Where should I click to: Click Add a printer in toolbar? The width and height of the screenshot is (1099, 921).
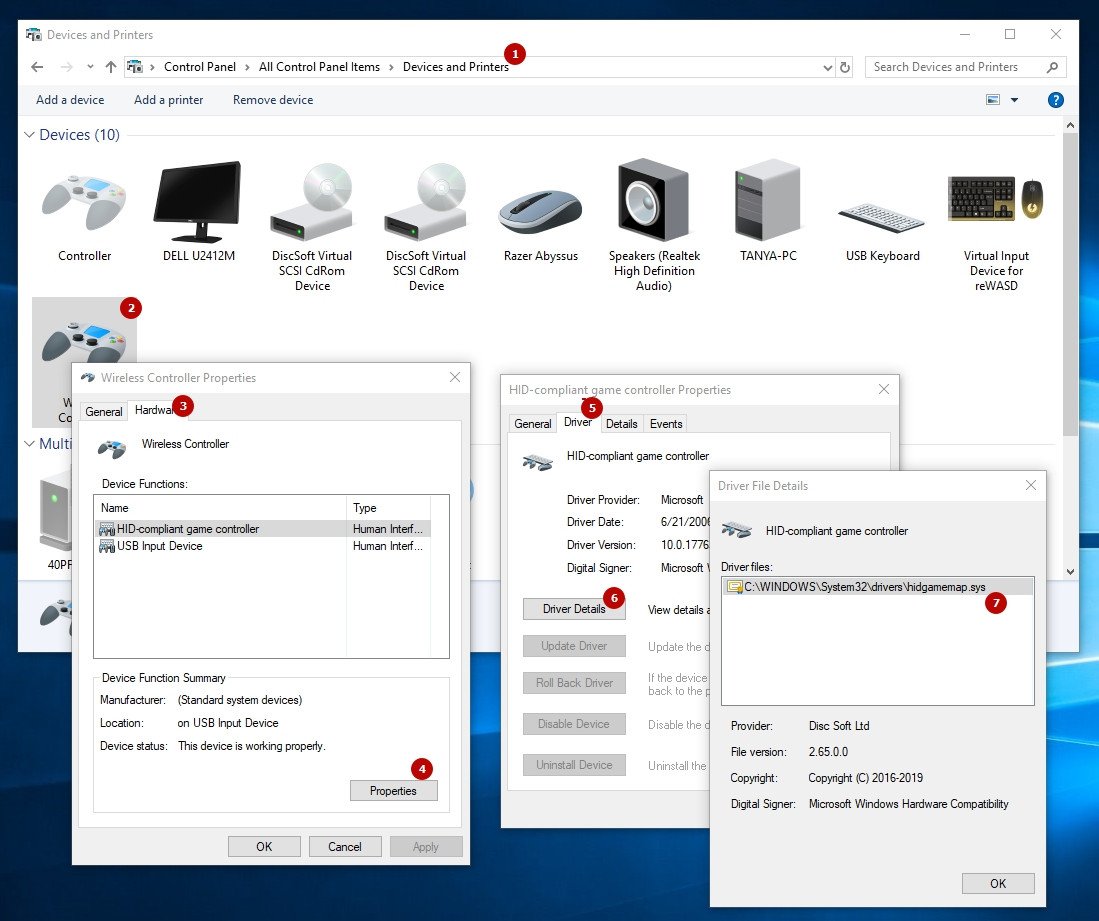tap(168, 100)
